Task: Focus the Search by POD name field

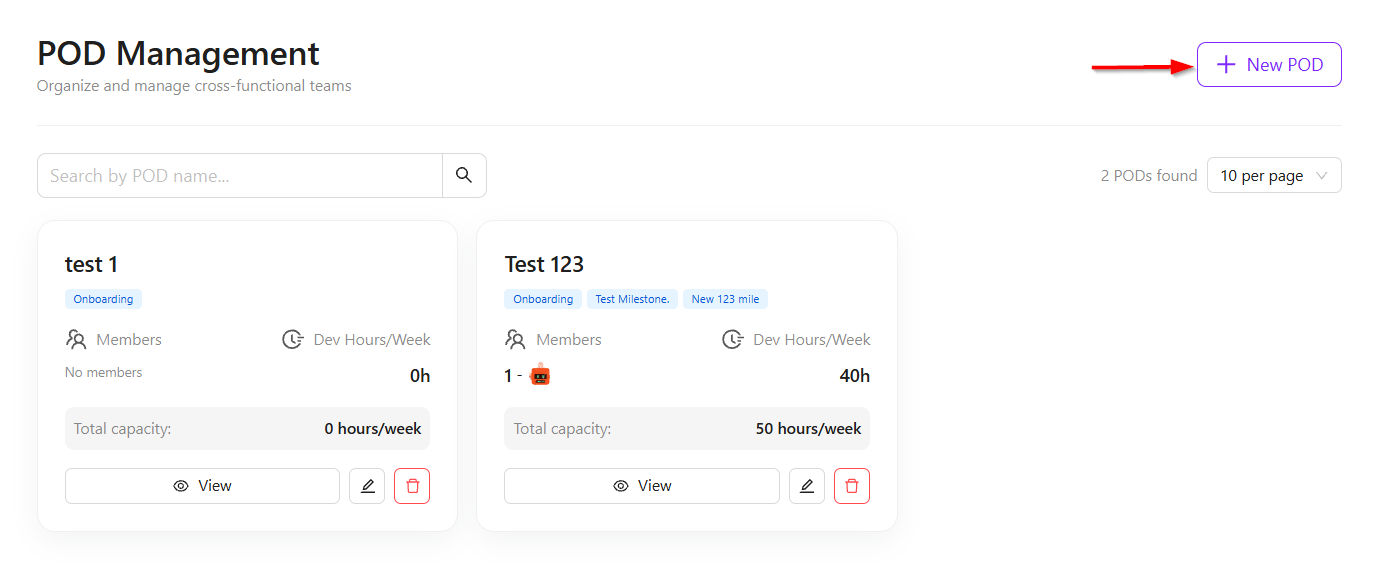Action: [240, 175]
